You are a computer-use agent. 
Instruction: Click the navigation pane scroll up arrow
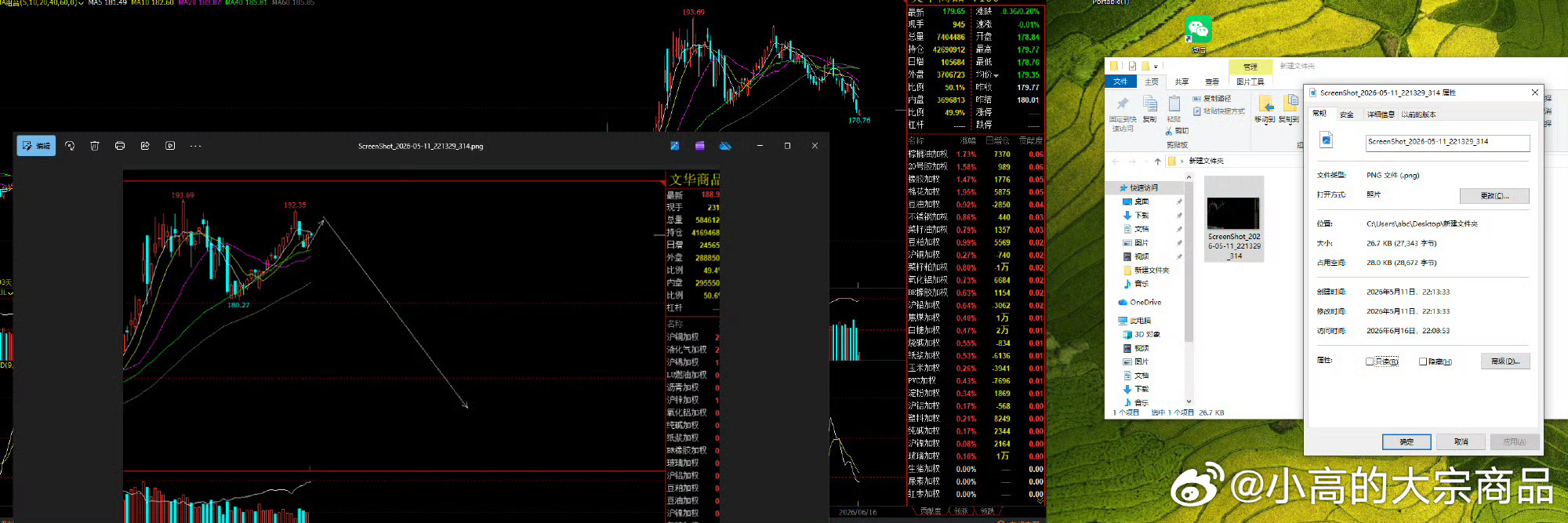point(1189,177)
